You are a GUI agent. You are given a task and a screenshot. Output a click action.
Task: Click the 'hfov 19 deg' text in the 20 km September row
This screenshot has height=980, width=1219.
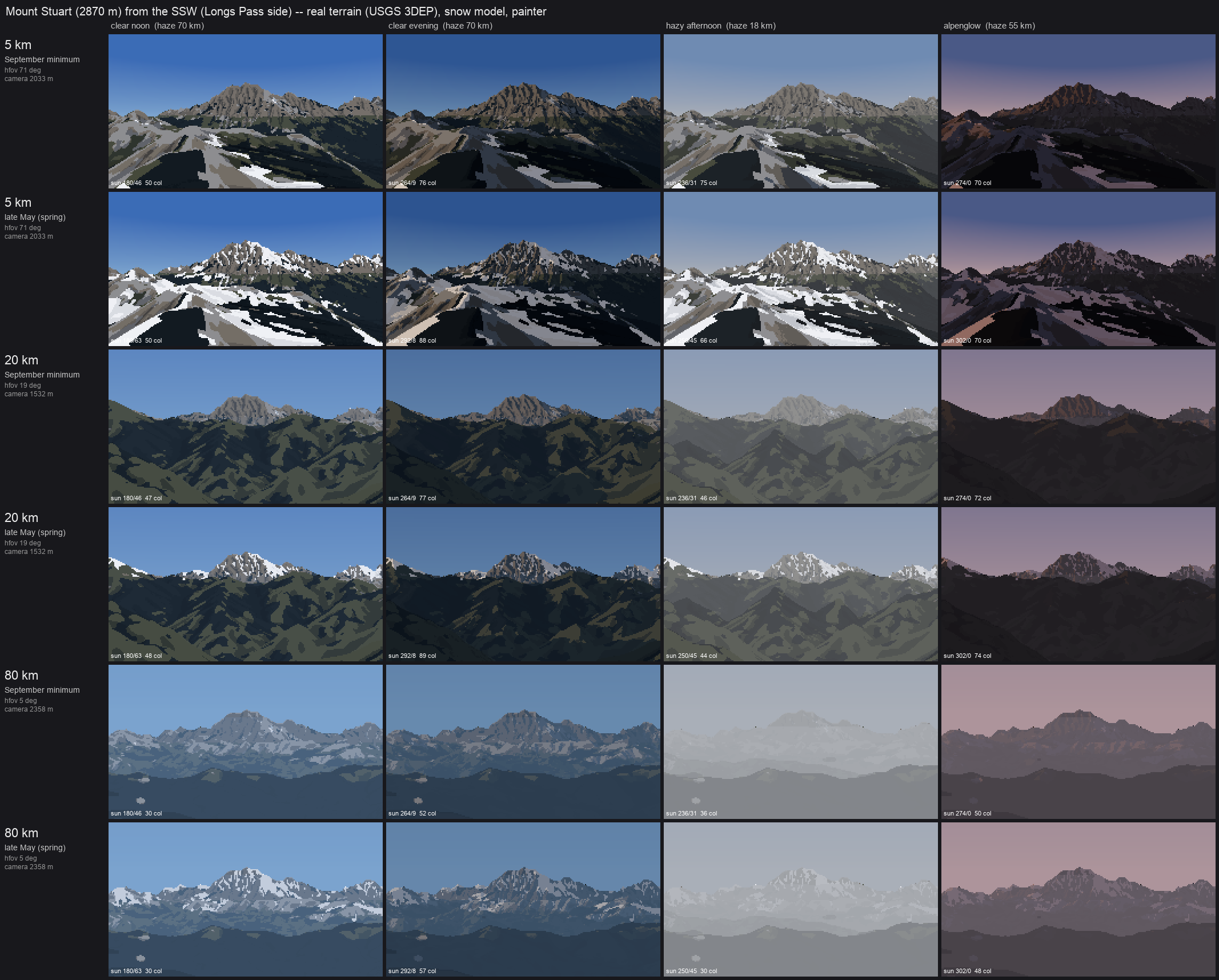(x=23, y=385)
